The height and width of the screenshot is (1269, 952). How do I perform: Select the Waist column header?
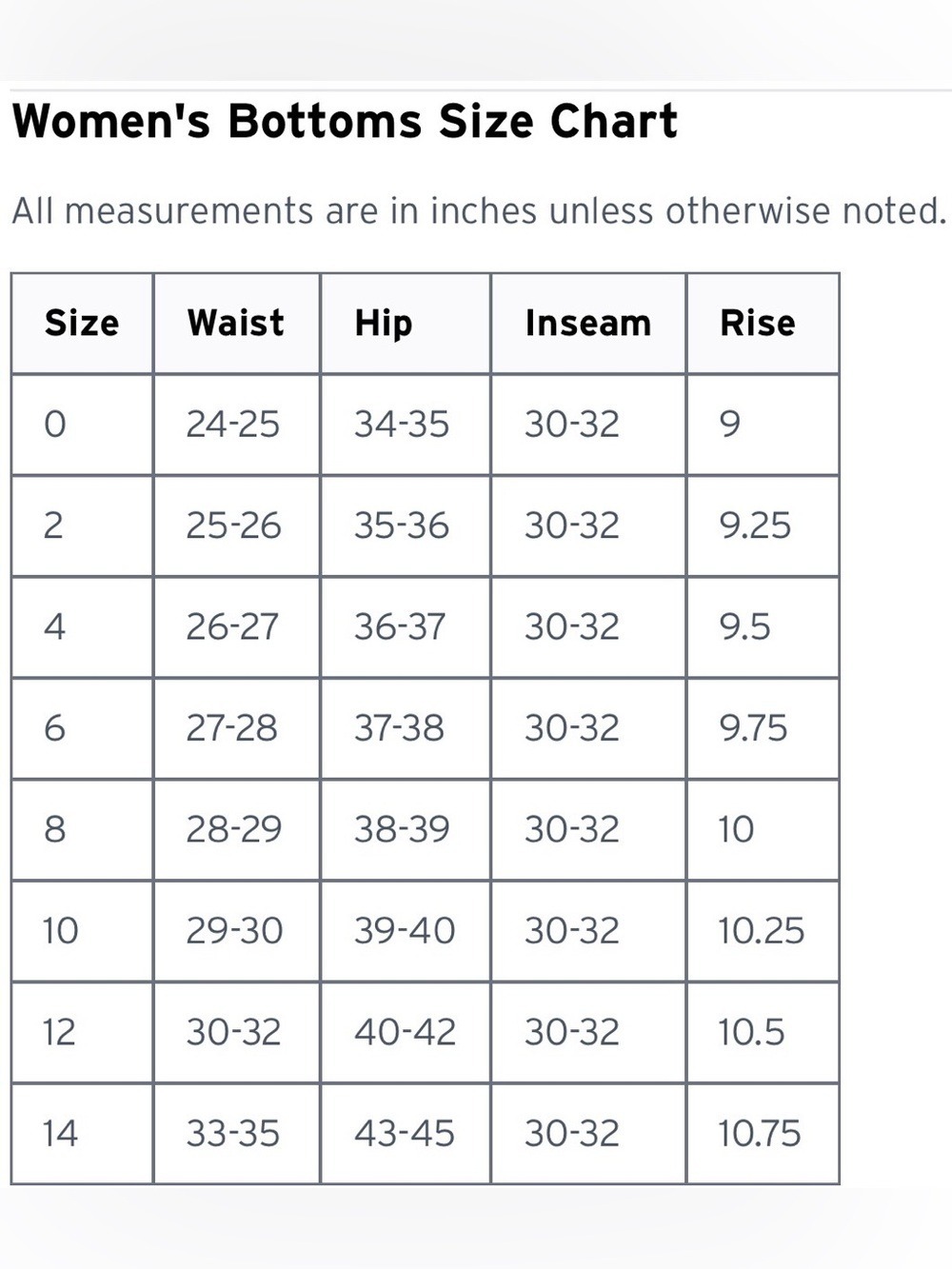tap(236, 324)
